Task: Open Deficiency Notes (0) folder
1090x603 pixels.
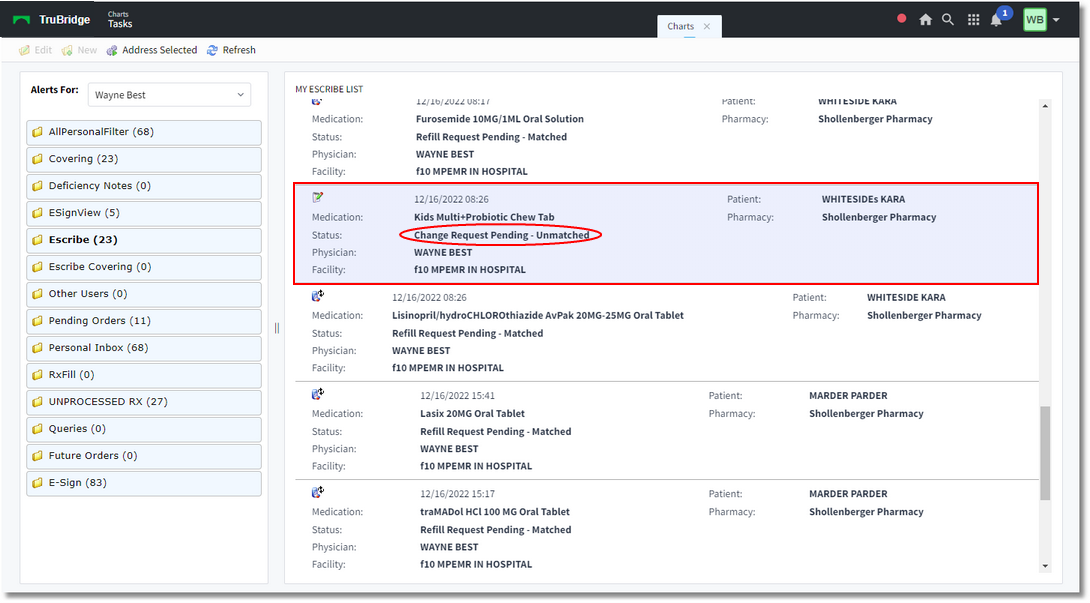Action: [x=144, y=186]
